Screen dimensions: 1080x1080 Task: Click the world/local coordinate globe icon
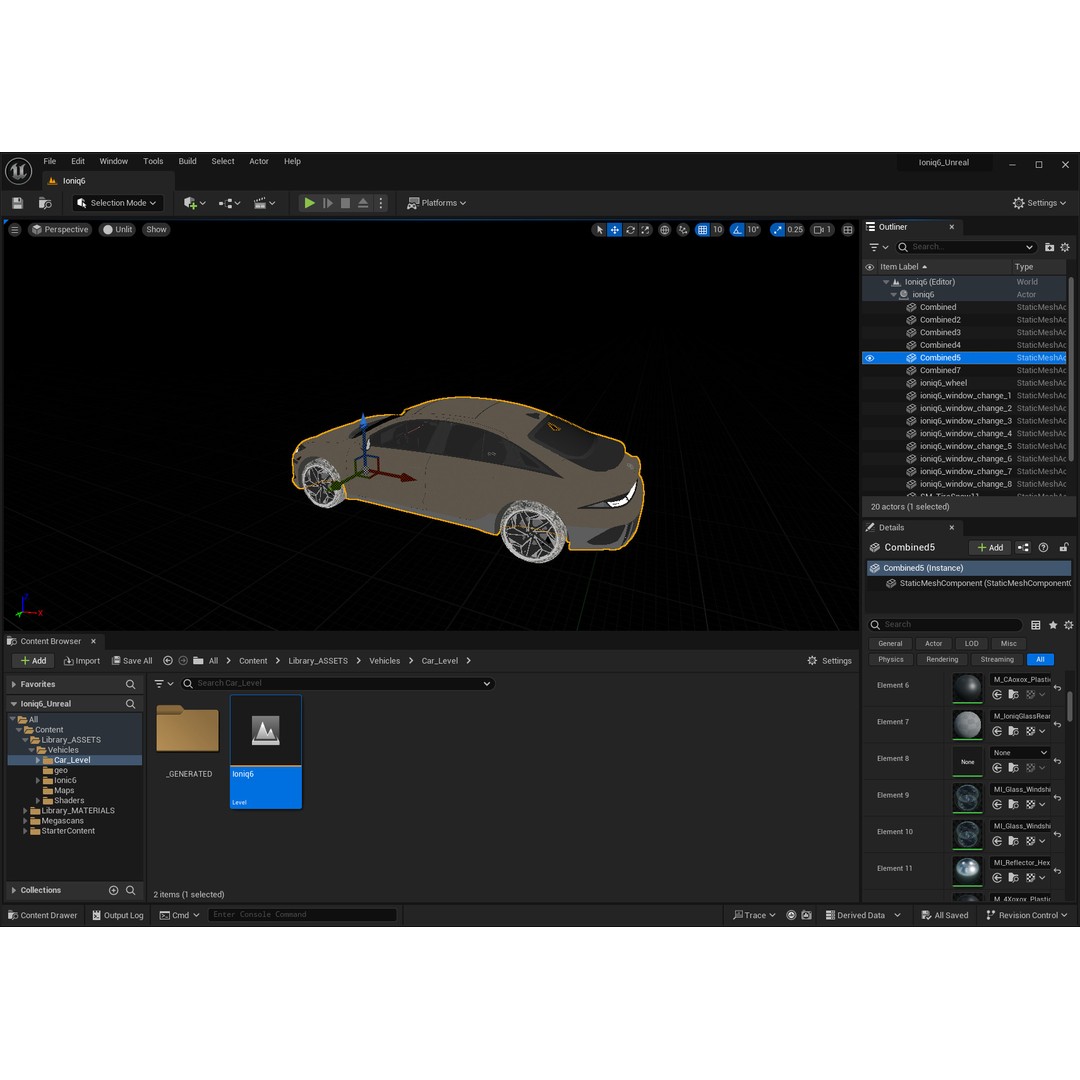[x=665, y=229]
